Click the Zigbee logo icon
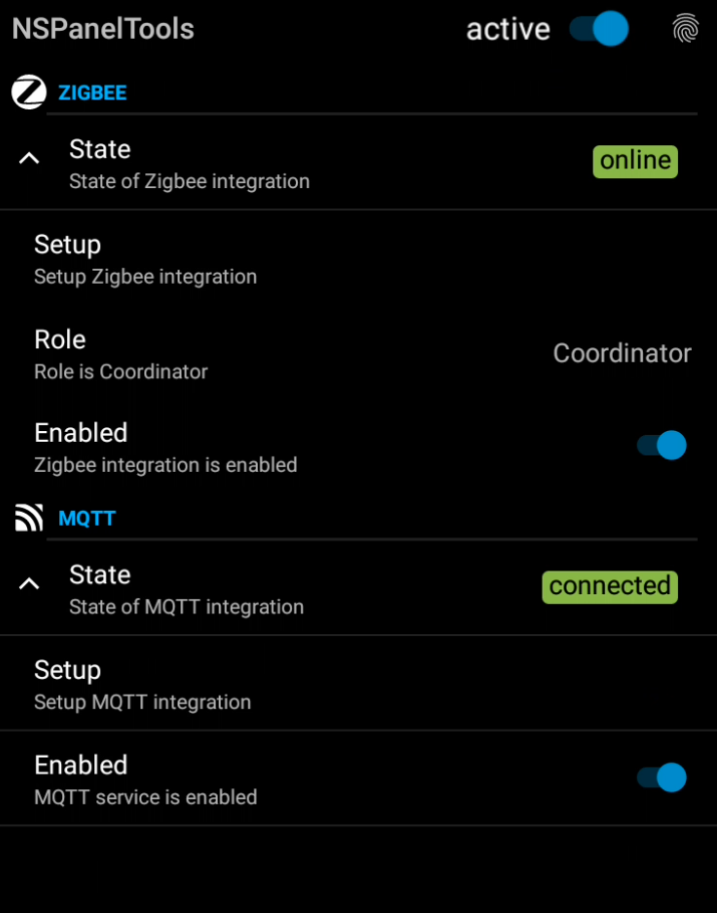Viewport: 717px width, 913px height. click(29, 93)
